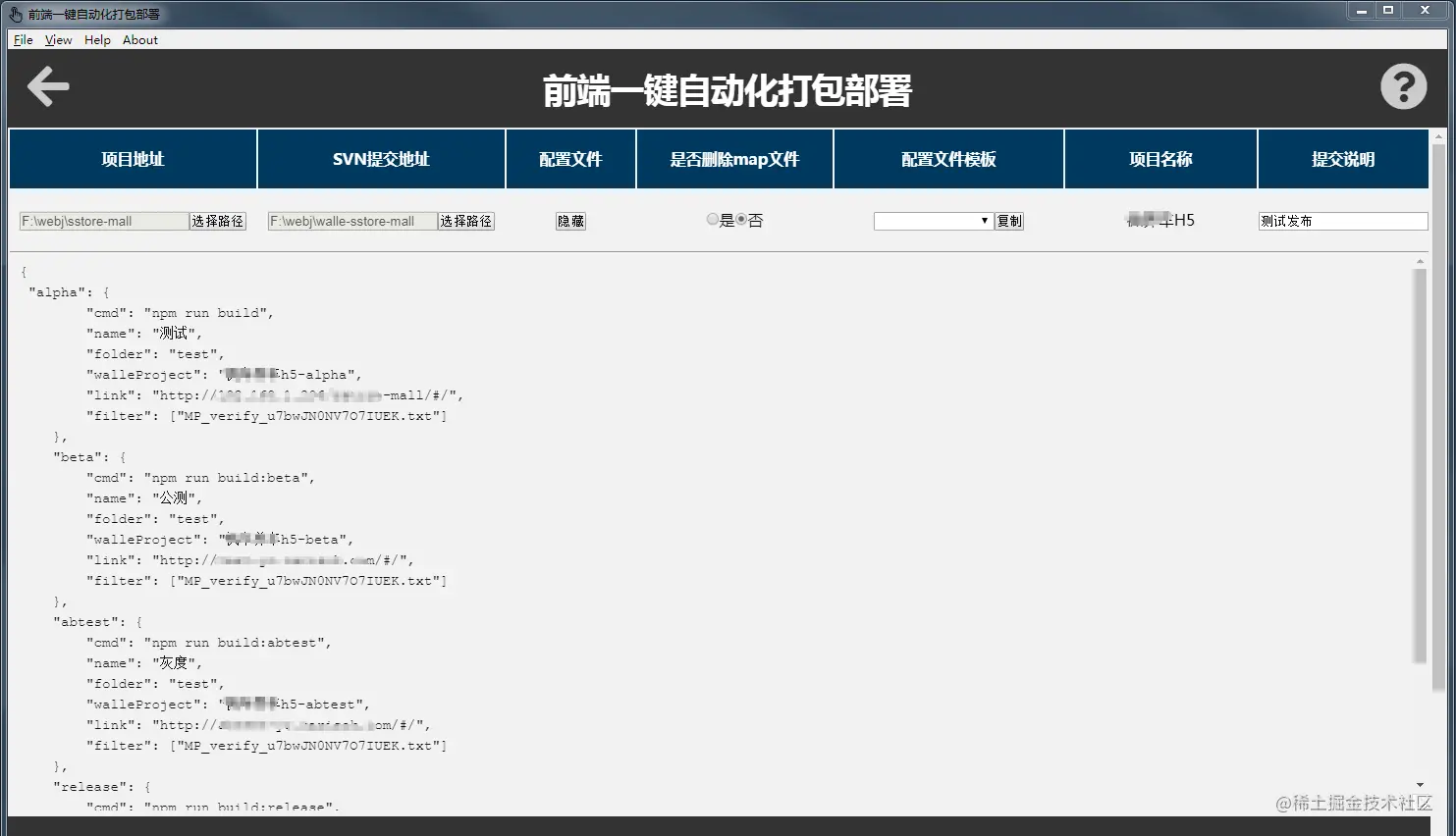Click the 项目名称 column header
This screenshot has width=1456, height=836.
click(x=1160, y=159)
